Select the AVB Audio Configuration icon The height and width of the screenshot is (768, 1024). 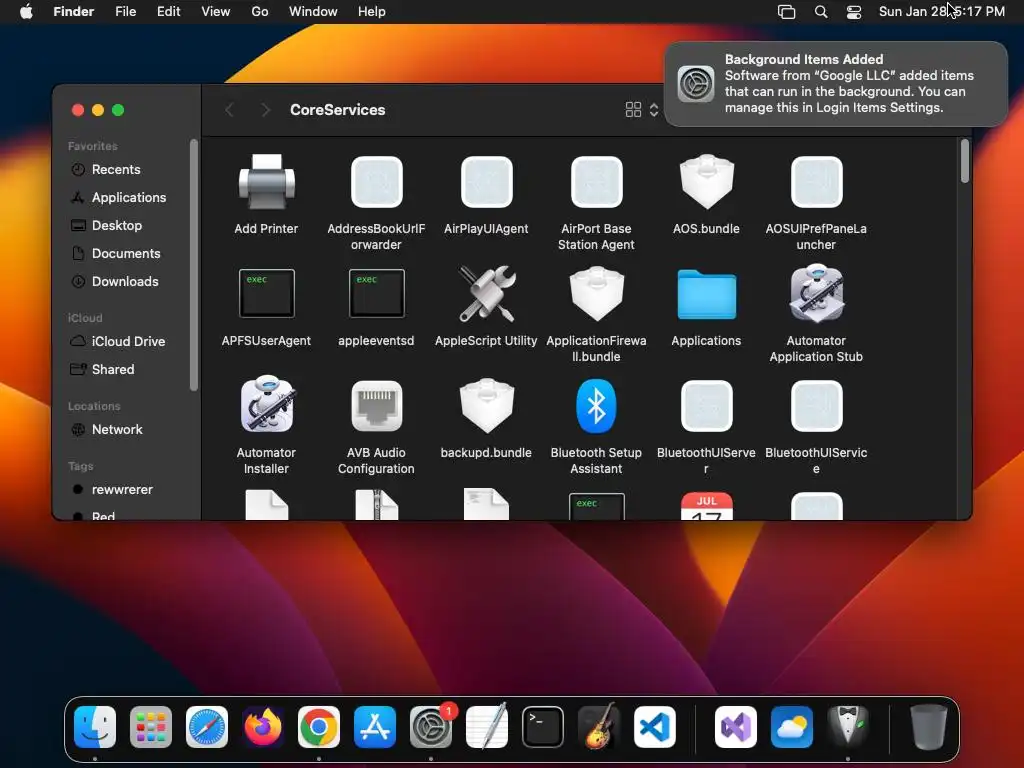pos(376,406)
